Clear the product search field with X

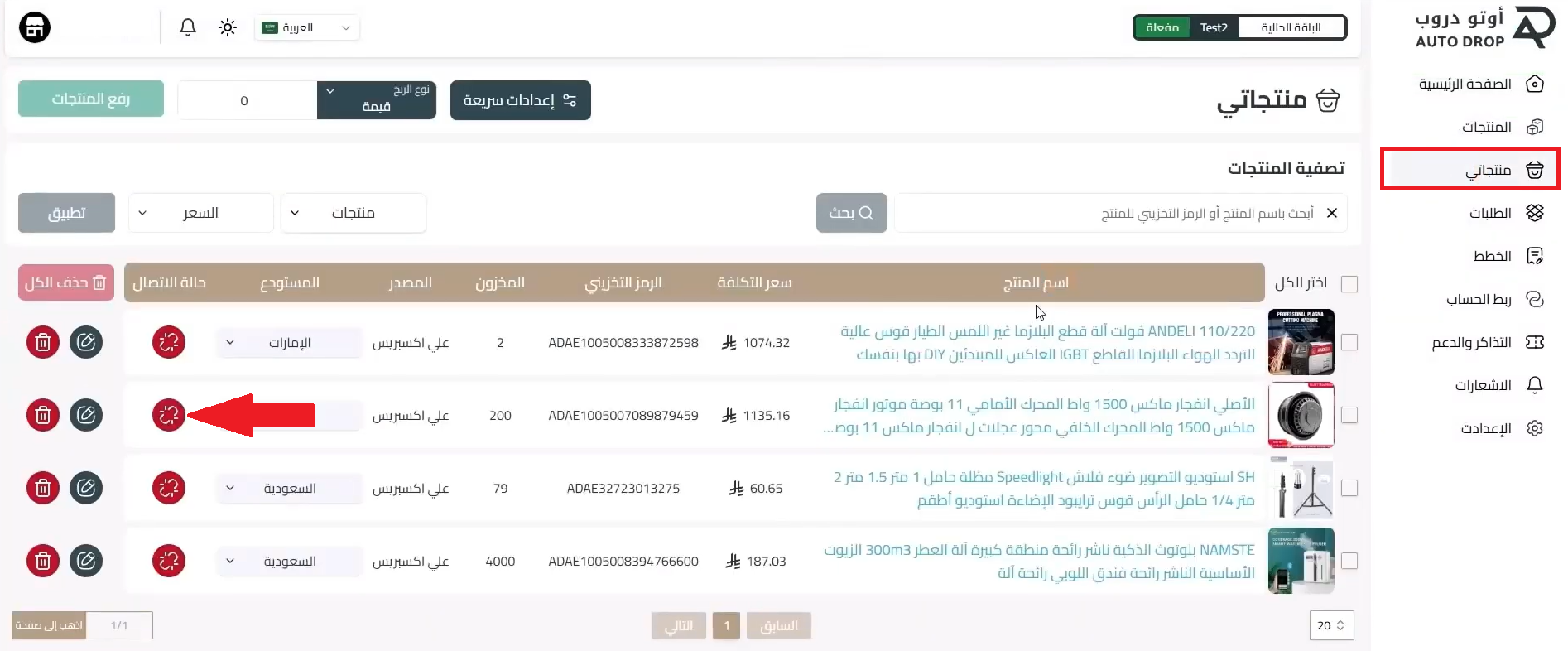pos(1332,213)
